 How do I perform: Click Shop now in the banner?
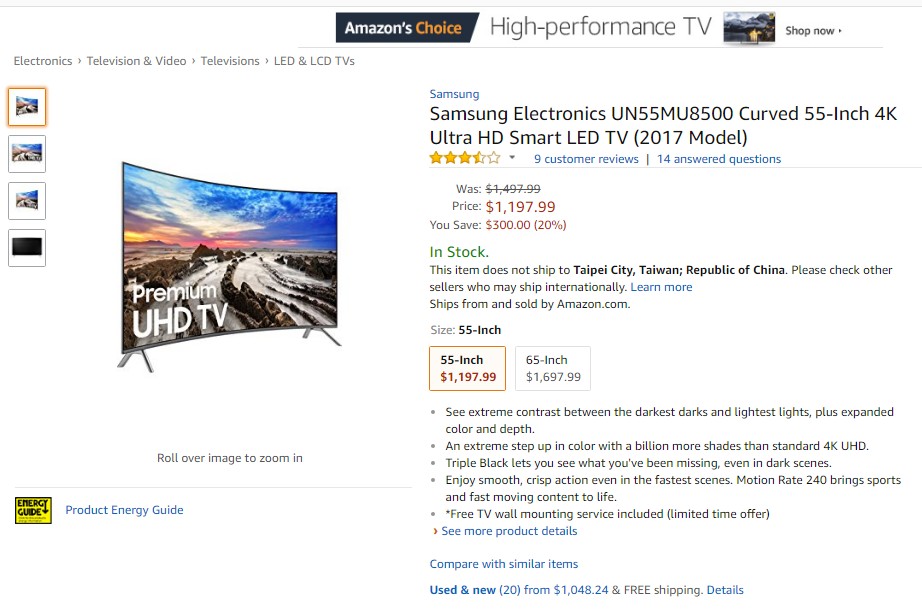pos(813,31)
